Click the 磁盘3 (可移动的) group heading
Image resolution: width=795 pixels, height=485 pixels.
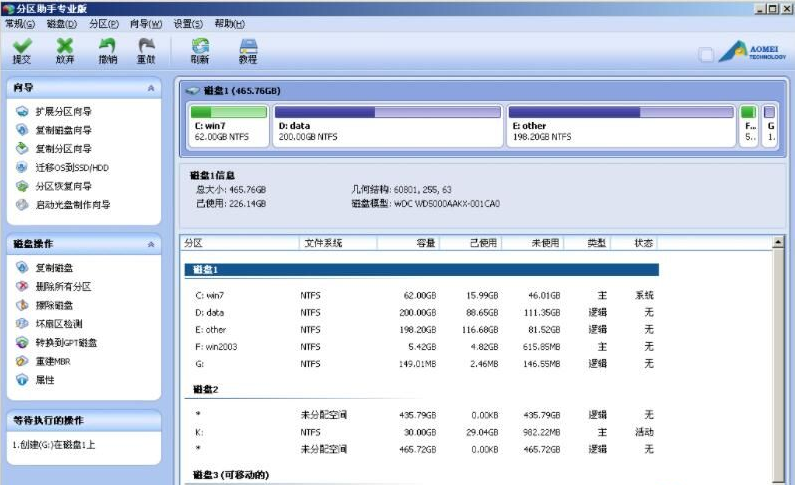tap(231, 475)
